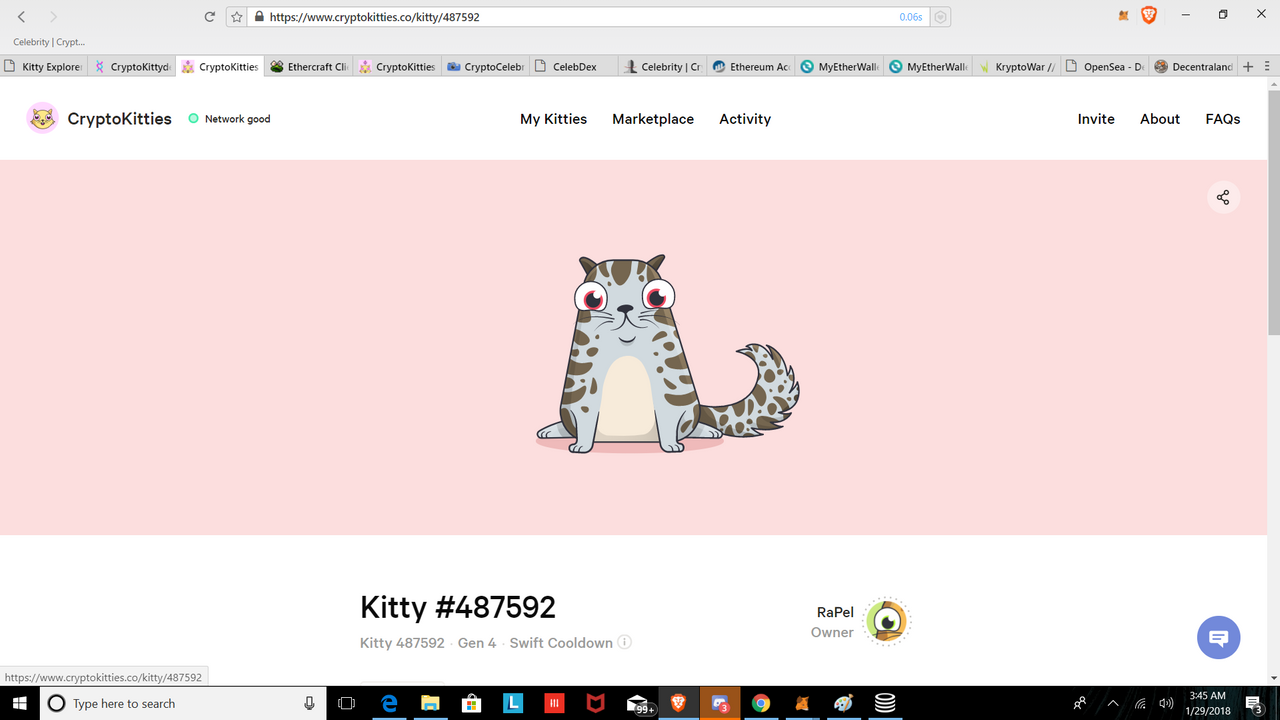Click the Gen 4 label text
The height and width of the screenshot is (720, 1280).
pos(477,643)
